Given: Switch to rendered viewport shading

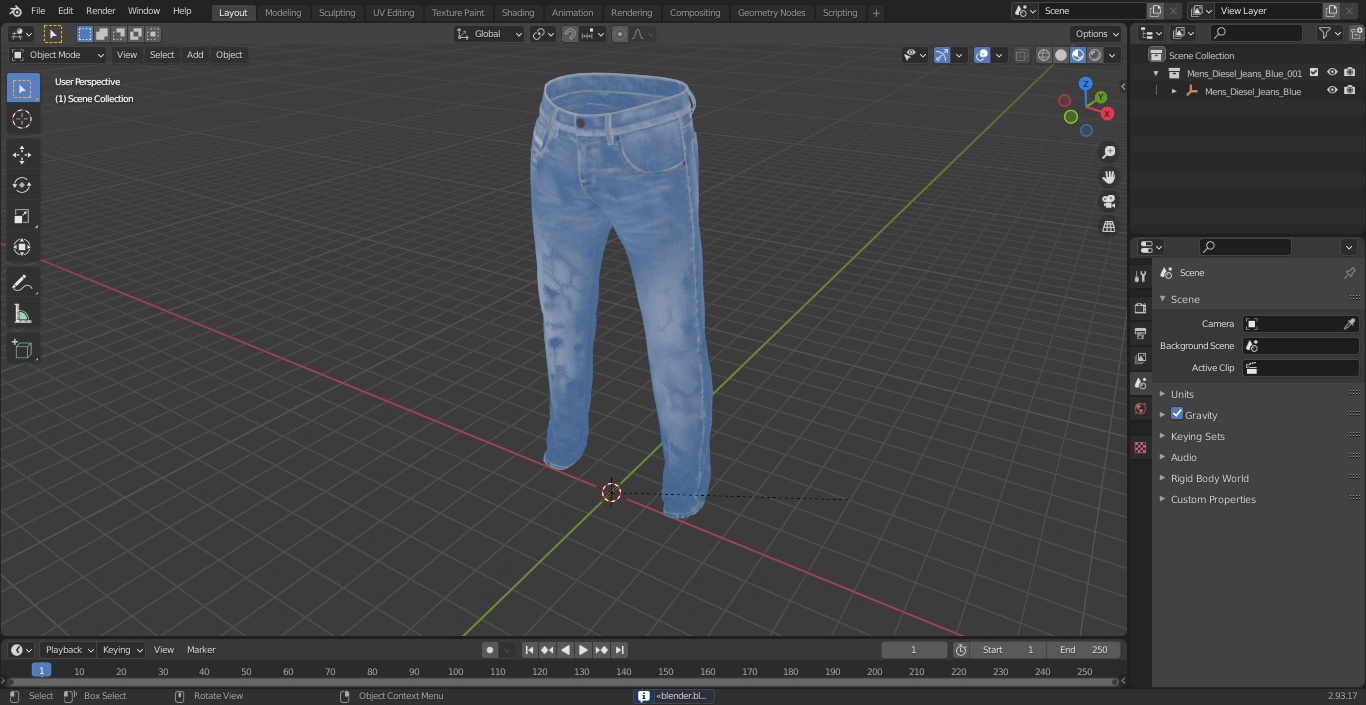Looking at the screenshot, I should tap(1095, 55).
